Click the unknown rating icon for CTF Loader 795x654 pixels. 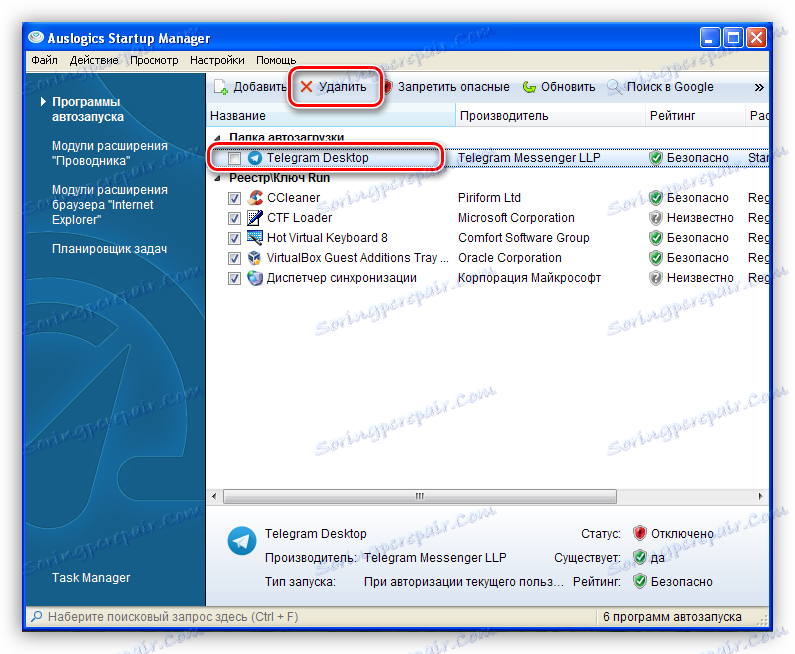(x=656, y=218)
